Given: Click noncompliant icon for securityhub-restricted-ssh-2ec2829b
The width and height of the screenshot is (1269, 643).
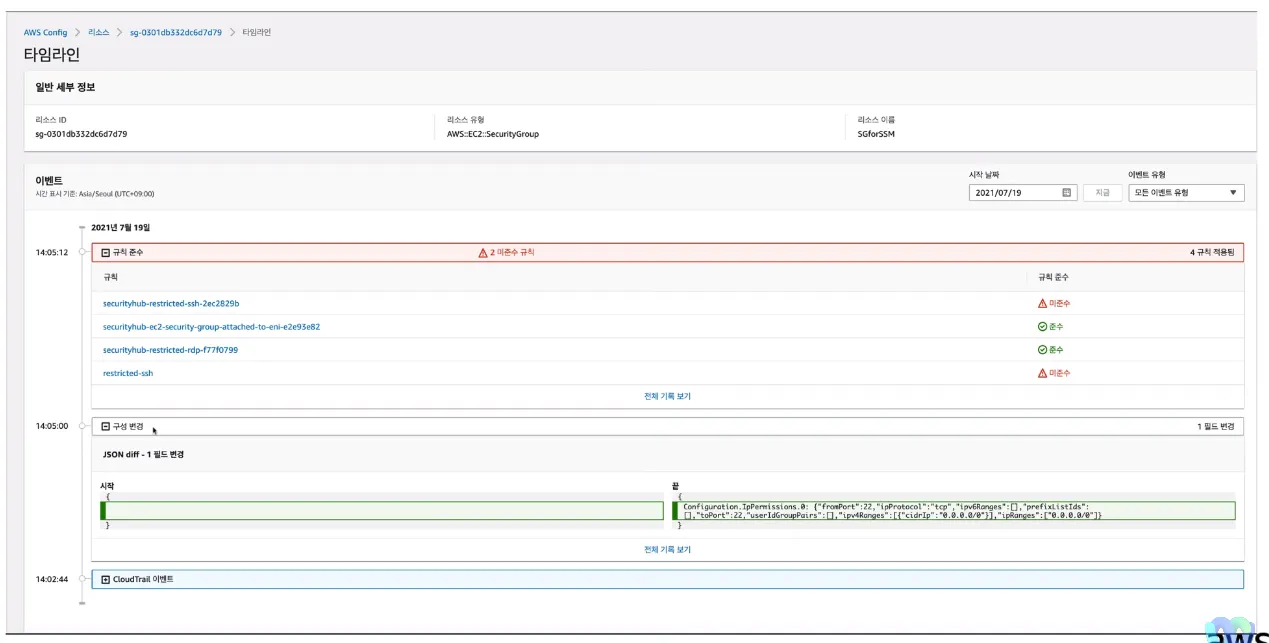Looking at the screenshot, I should (1042, 303).
